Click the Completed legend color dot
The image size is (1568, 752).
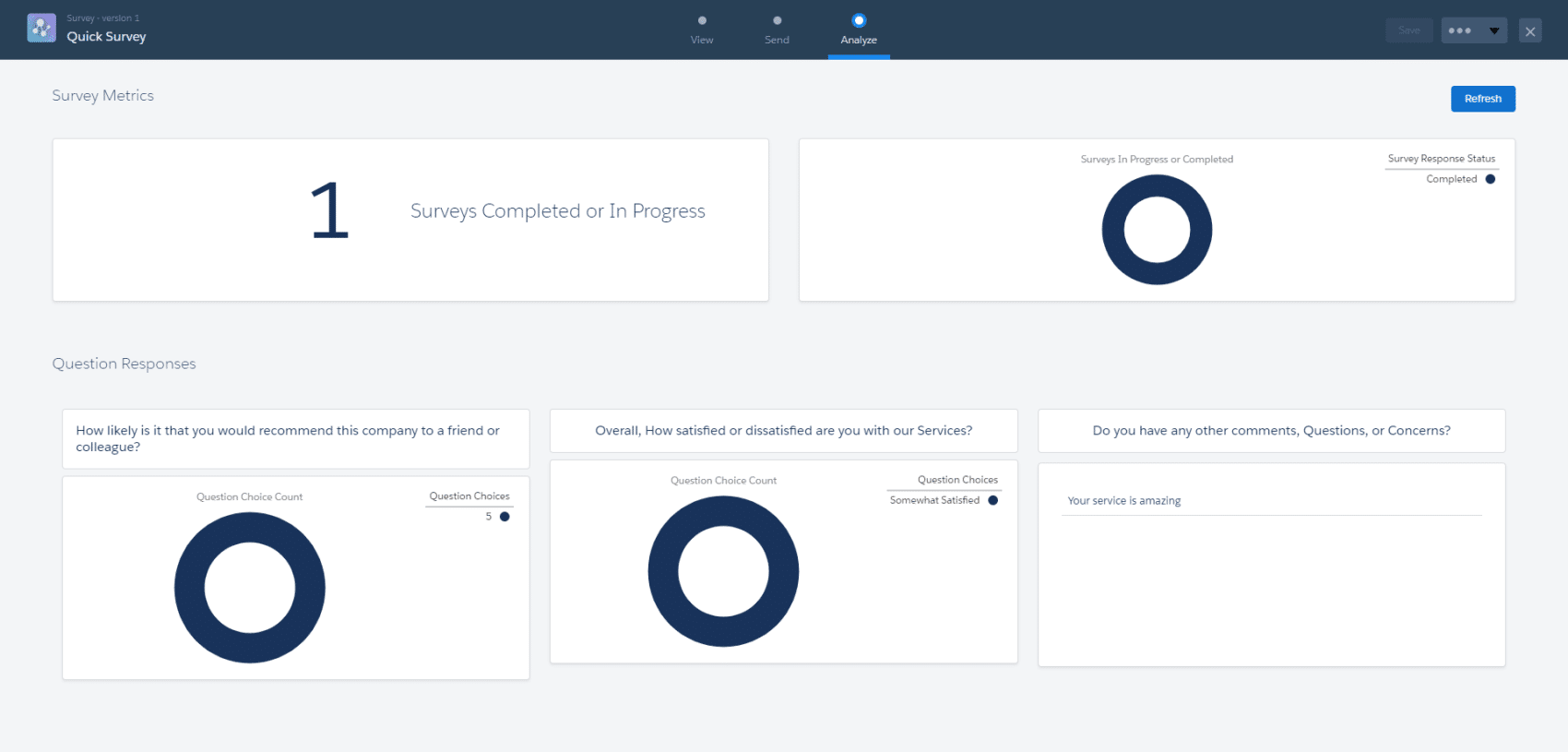1491,179
